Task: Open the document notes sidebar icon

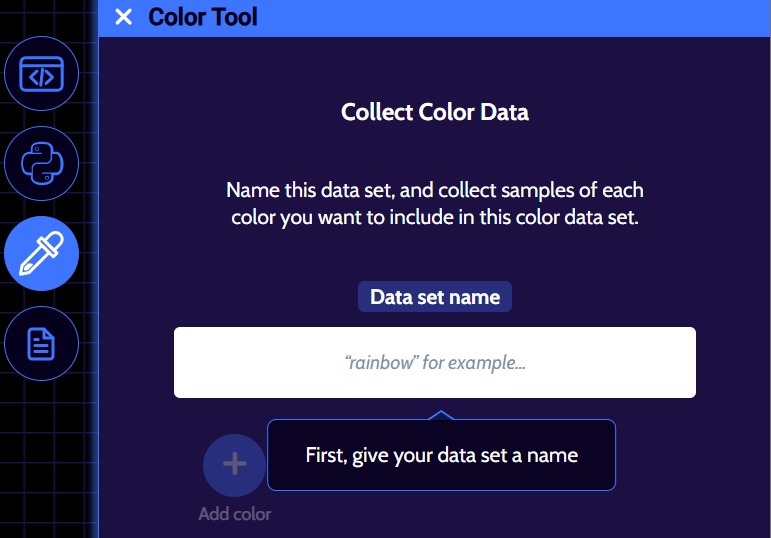Action: click(x=41, y=345)
